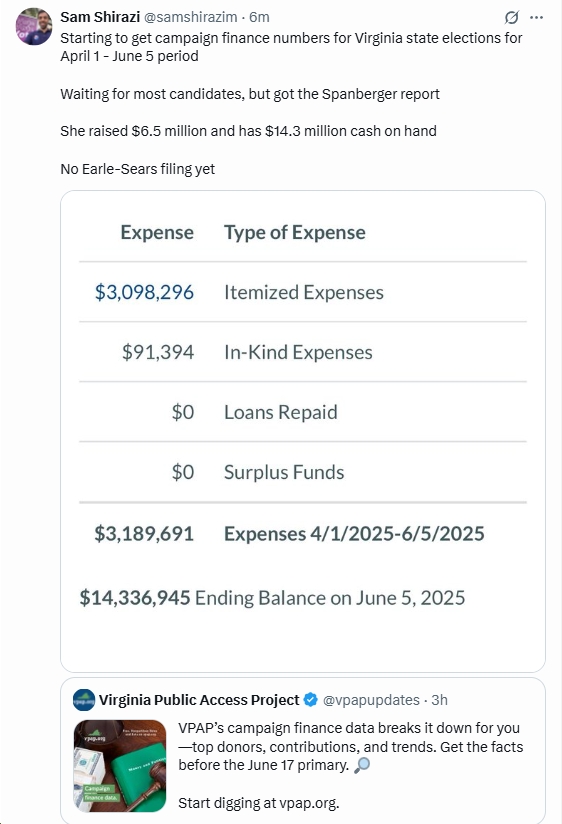Click the tweet text mentioning the Spanberger report
Image resolution: width=562 pixels, height=824 pixels.
point(250,94)
